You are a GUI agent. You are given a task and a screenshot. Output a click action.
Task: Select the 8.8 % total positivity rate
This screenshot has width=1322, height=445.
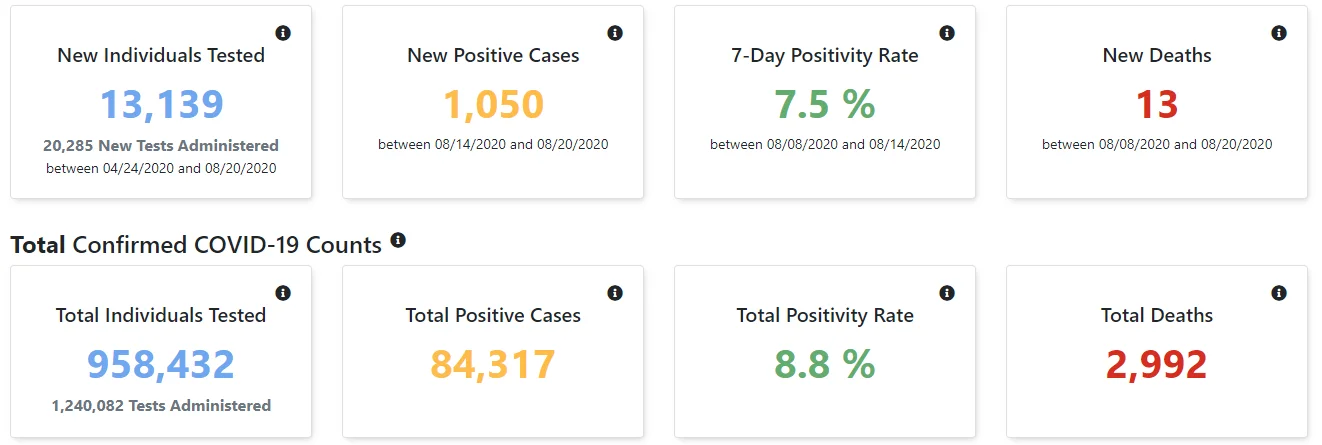coord(825,365)
